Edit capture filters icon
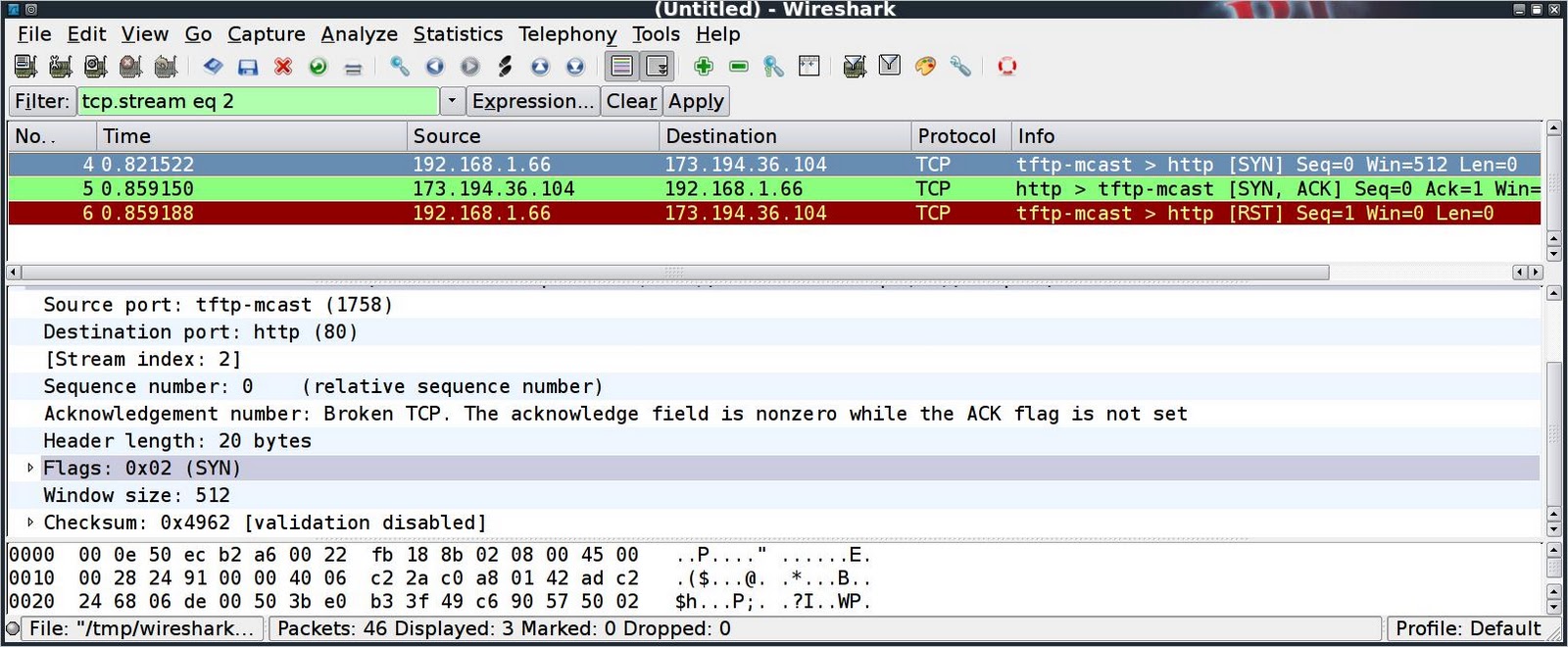 tap(855, 67)
